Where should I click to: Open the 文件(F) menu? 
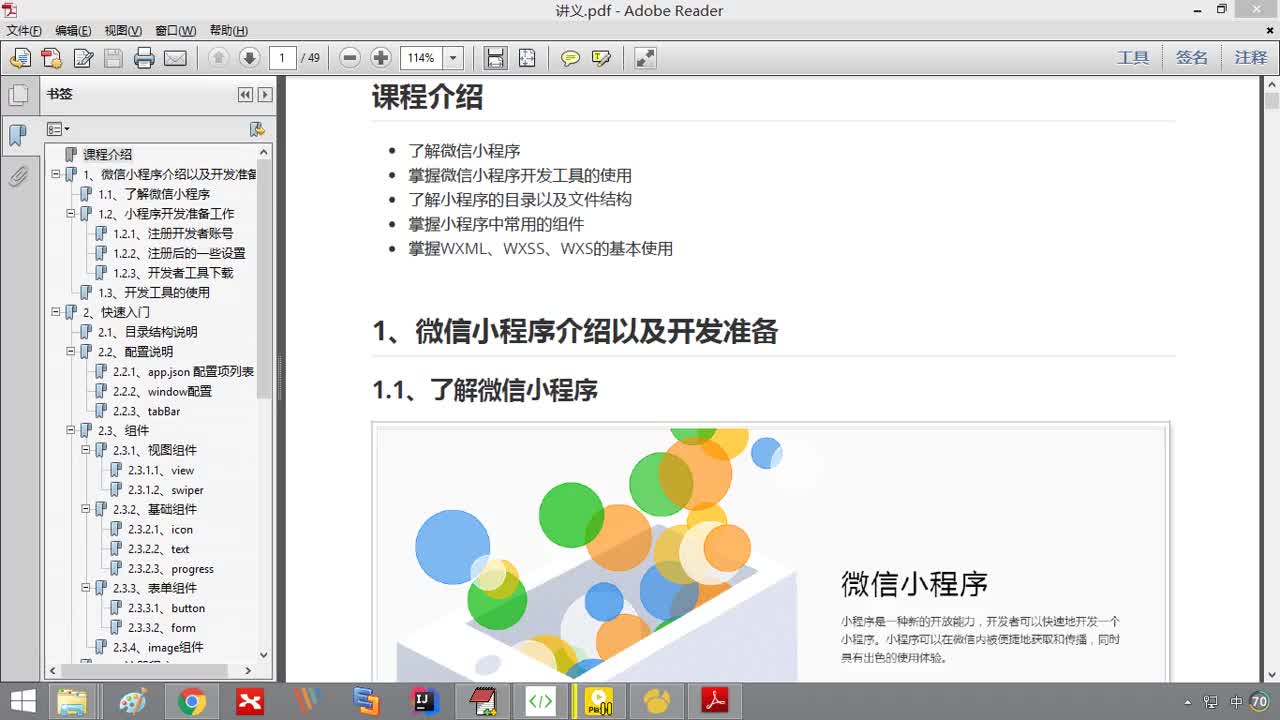pyautogui.click(x=23, y=31)
